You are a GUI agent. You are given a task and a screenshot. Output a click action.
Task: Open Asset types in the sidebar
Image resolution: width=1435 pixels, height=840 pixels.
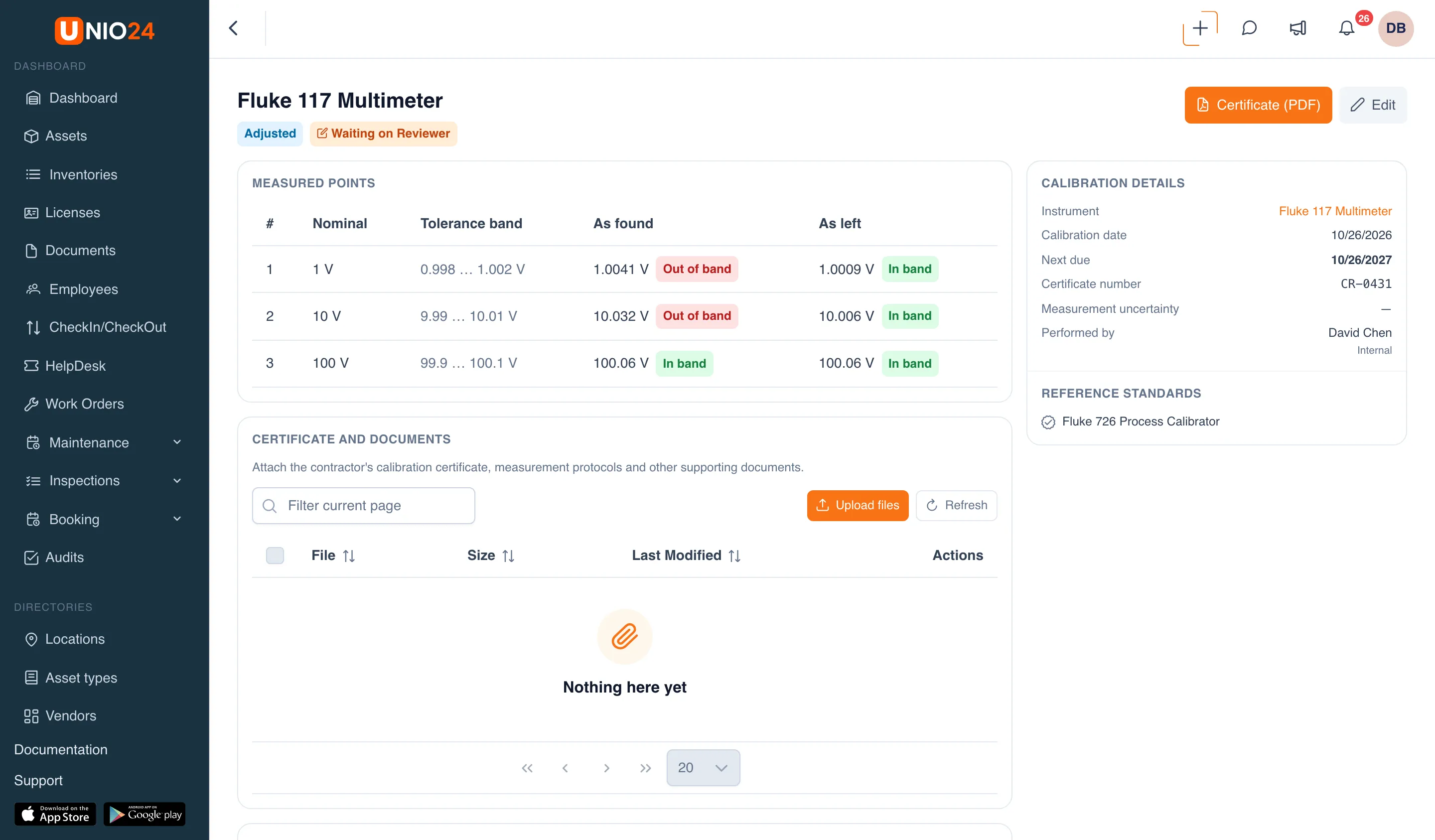[x=71, y=678]
